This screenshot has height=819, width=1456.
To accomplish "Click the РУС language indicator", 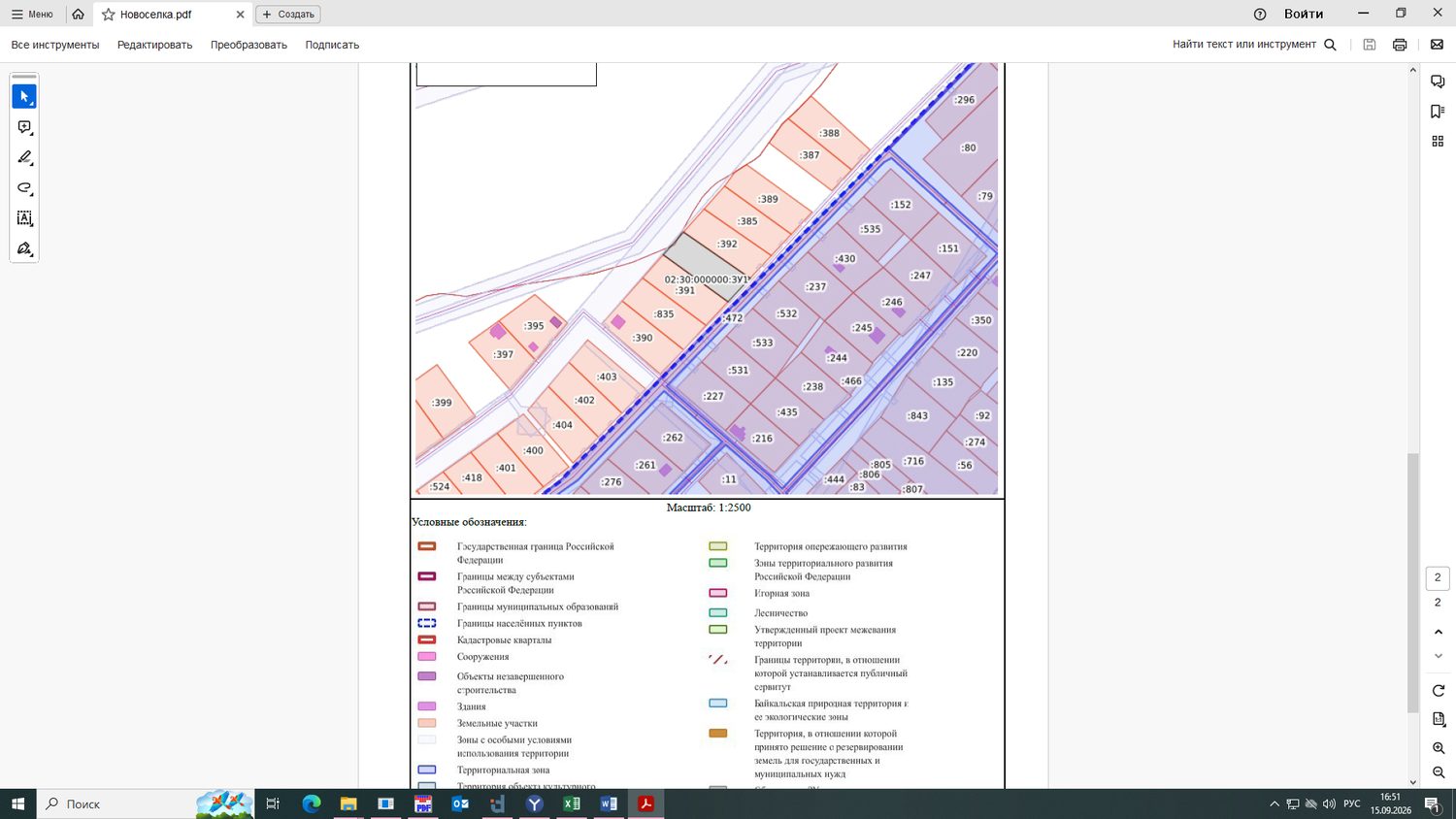I will pyautogui.click(x=1352, y=803).
